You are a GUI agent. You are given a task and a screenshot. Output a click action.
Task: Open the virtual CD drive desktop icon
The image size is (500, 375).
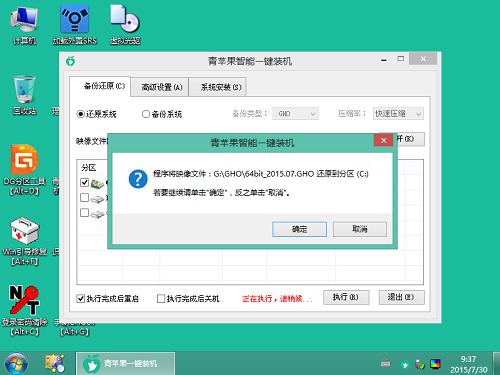pos(125,25)
